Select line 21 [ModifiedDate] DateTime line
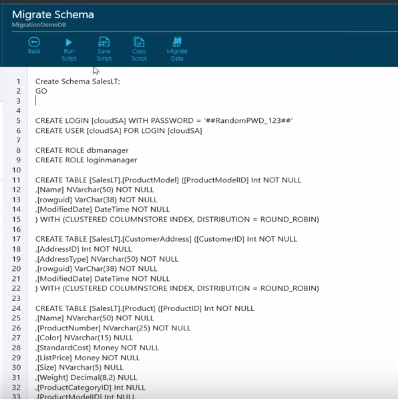Image resolution: width=398 pixels, height=399 pixels. point(102,279)
